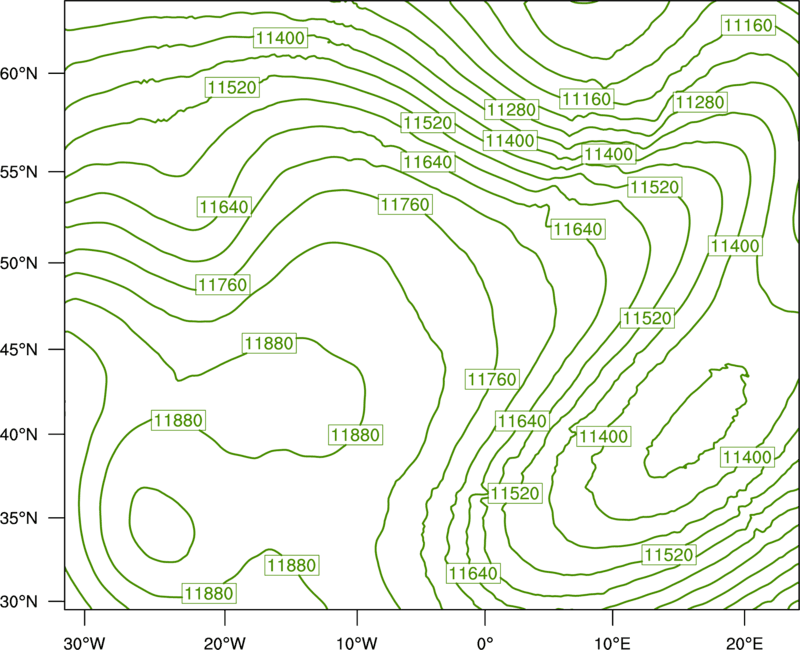This screenshot has width=800, height=650.
Task: Select the lowest 11880 contour label near 30°N
Action: pos(209,593)
